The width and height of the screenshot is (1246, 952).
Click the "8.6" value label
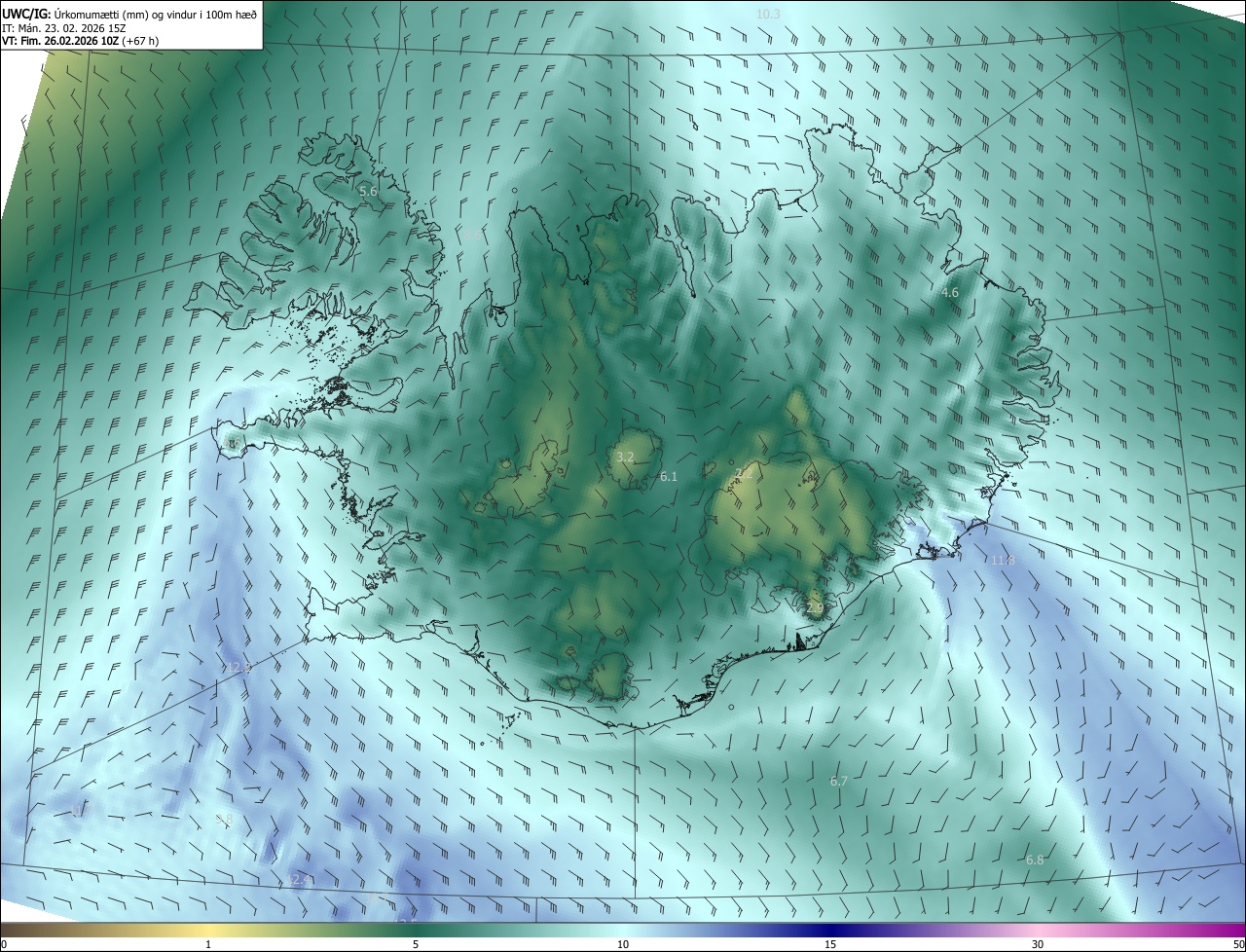pyautogui.click(x=471, y=235)
